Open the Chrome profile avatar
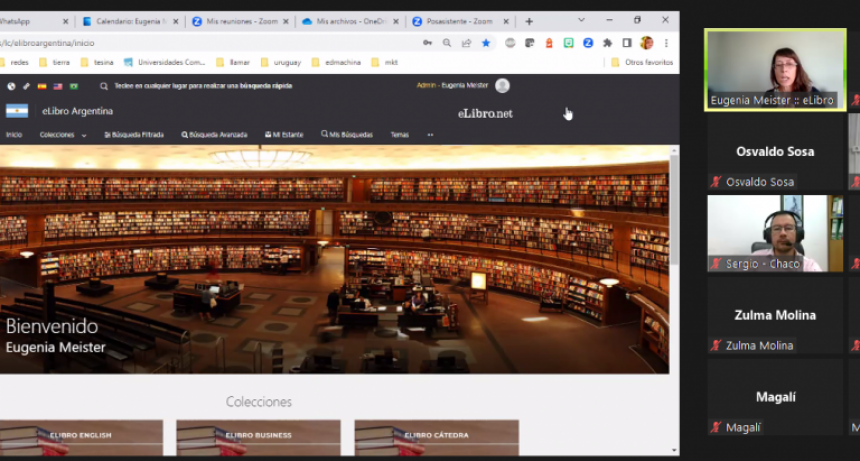The image size is (860, 461). coord(647,43)
